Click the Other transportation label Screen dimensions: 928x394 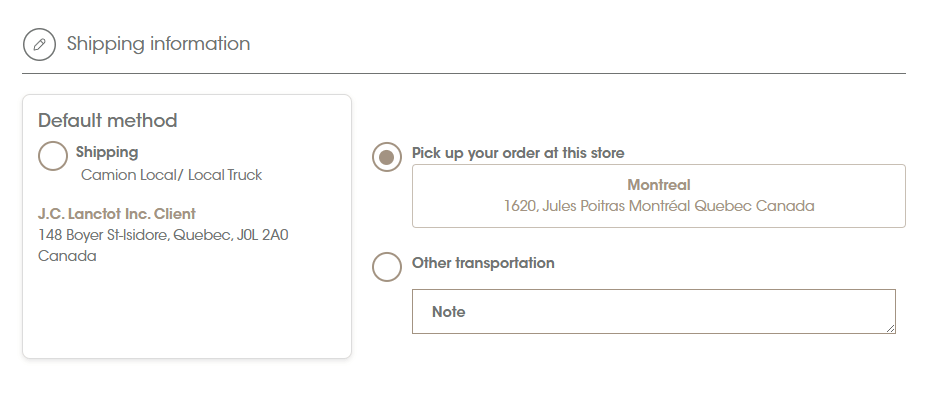483,263
